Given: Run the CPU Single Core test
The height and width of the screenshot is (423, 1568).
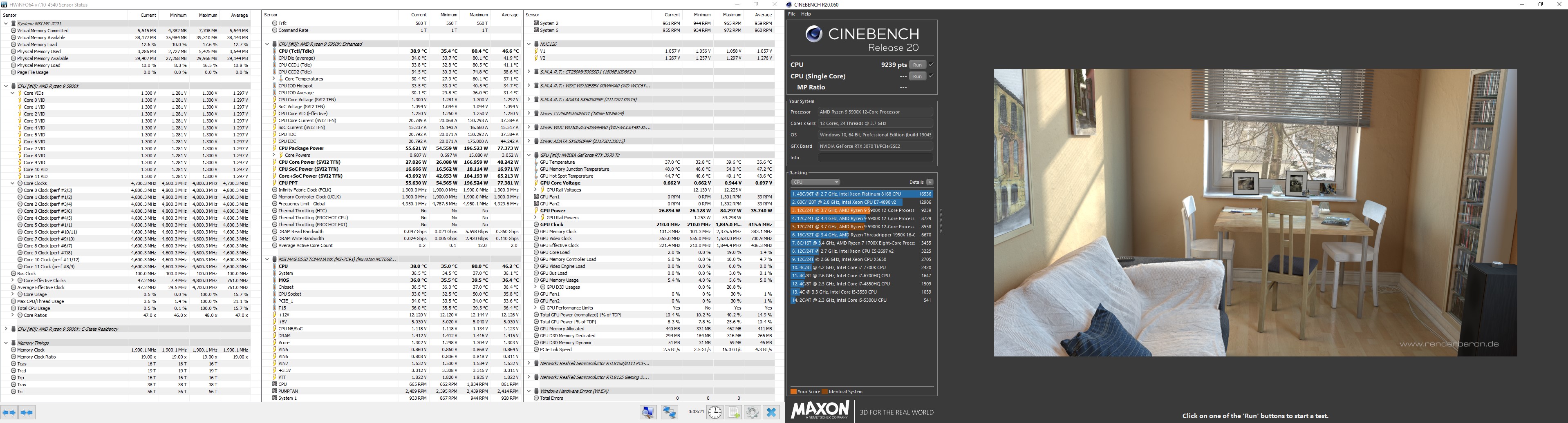Looking at the screenshot, I should (917, 76).
